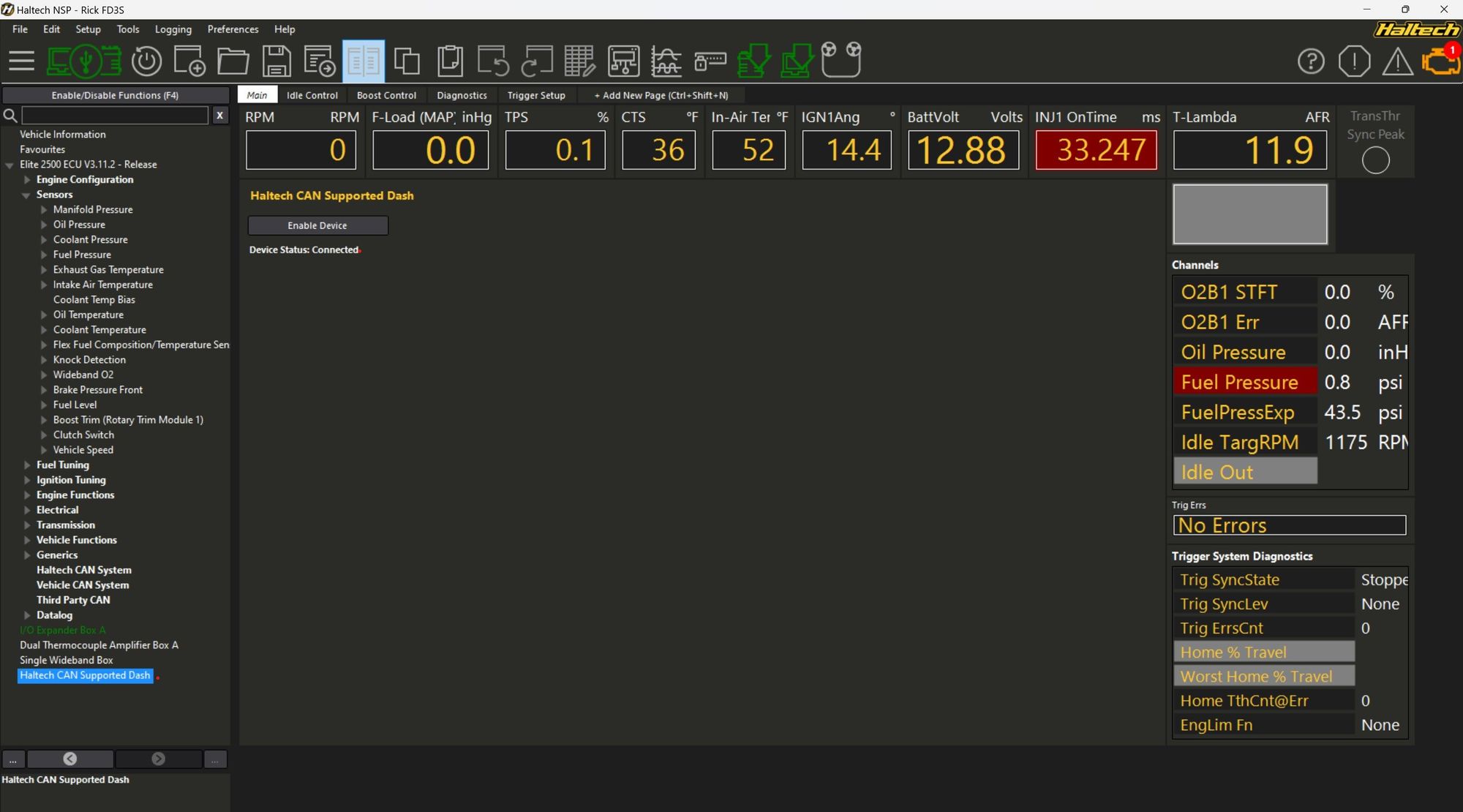The image size is (1463, 812).
Task: Clear the search box with X button
Action: 220,115
